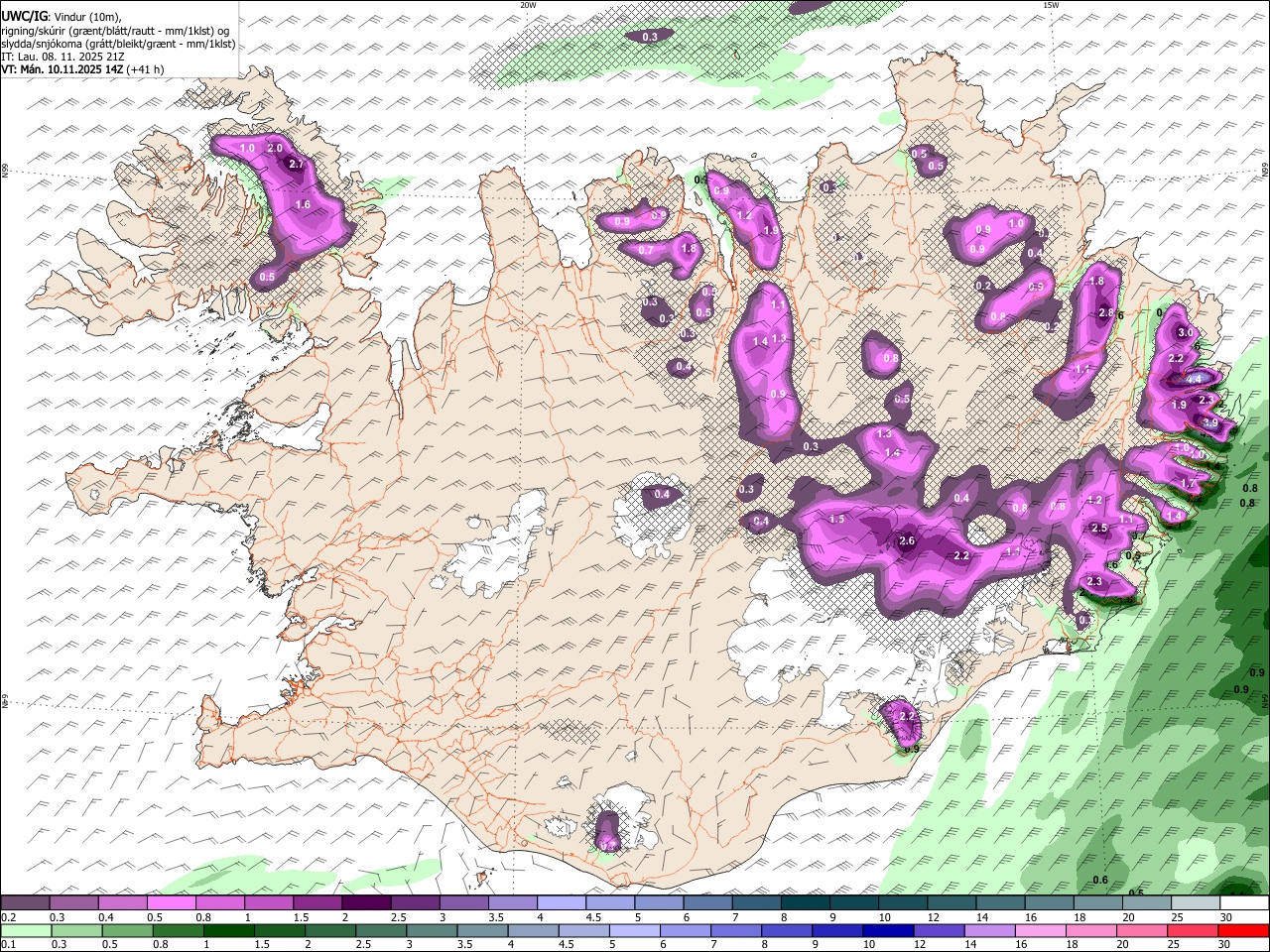Click the IT: Lau. 08. 11. 2025 21Z line
The height and width of the screenshot is (952, 1270).
(x=63, y=57)
